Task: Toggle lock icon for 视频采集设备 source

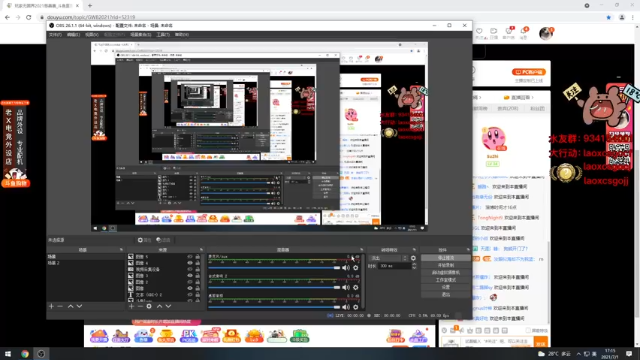Action: tap(198, 269)
